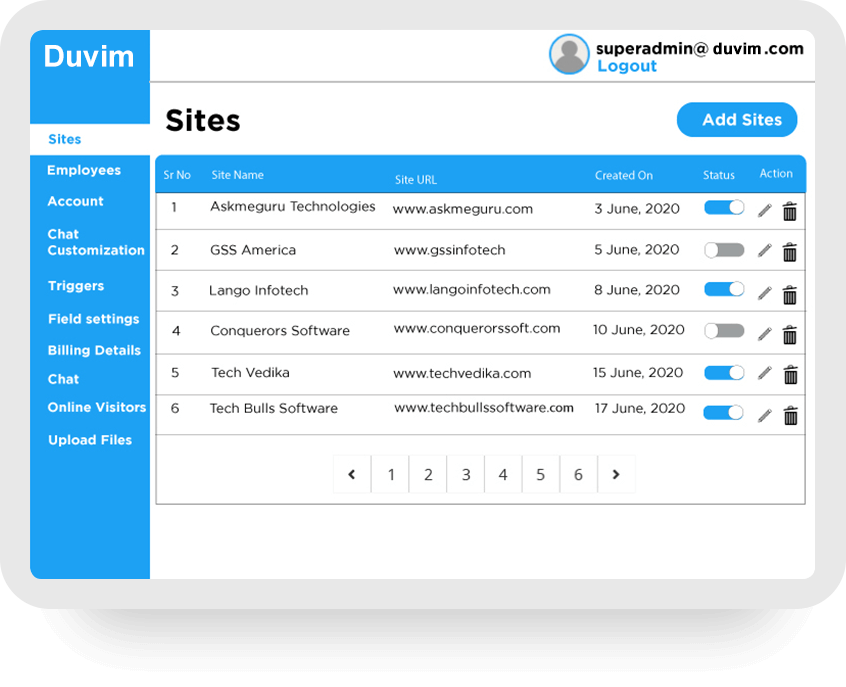The height and width of the screenshot is (687, 846).
Task: Click the Status column header
Action: (719, 175)
